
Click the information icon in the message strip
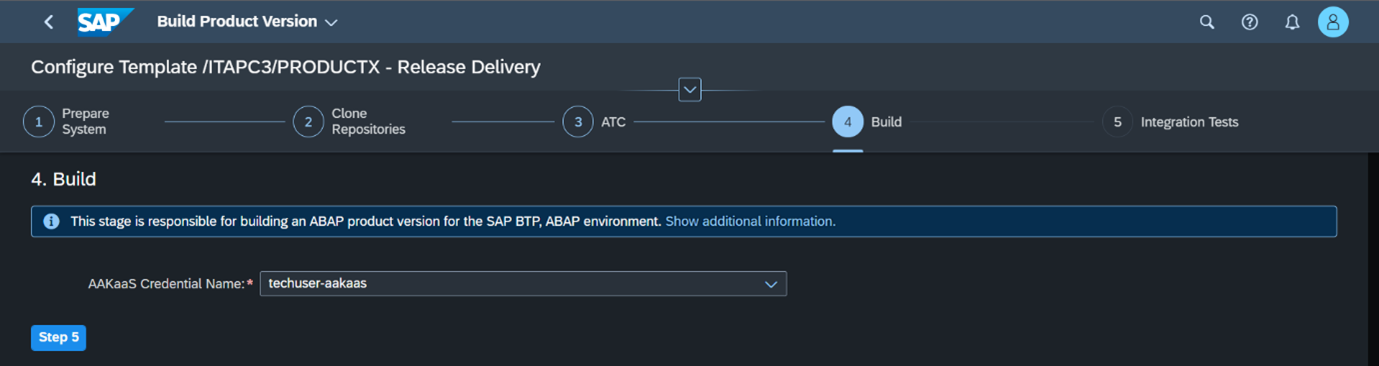point(51,221)
